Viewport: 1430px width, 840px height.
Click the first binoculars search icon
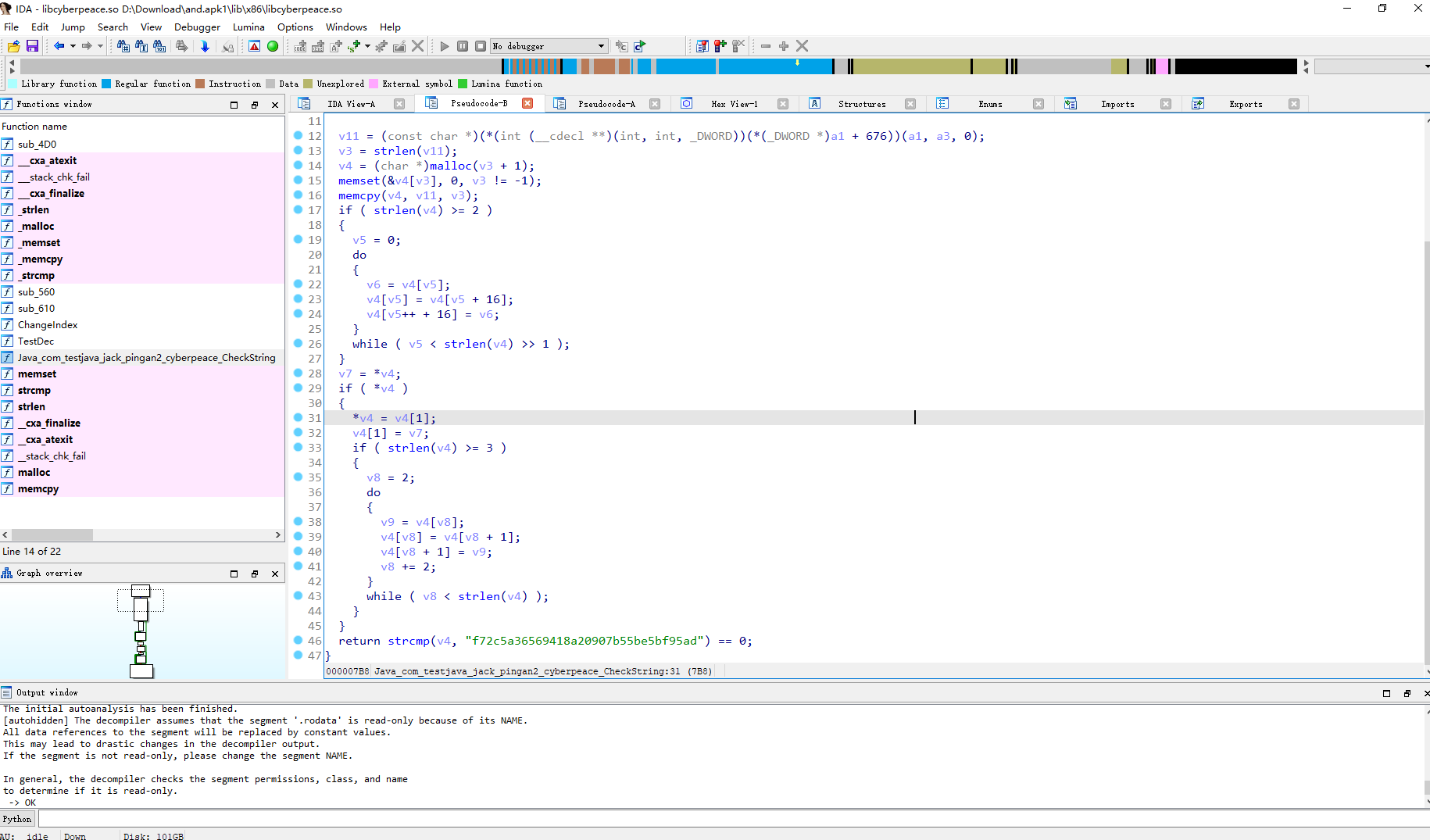pyautogui.click(x=123, y=46)
